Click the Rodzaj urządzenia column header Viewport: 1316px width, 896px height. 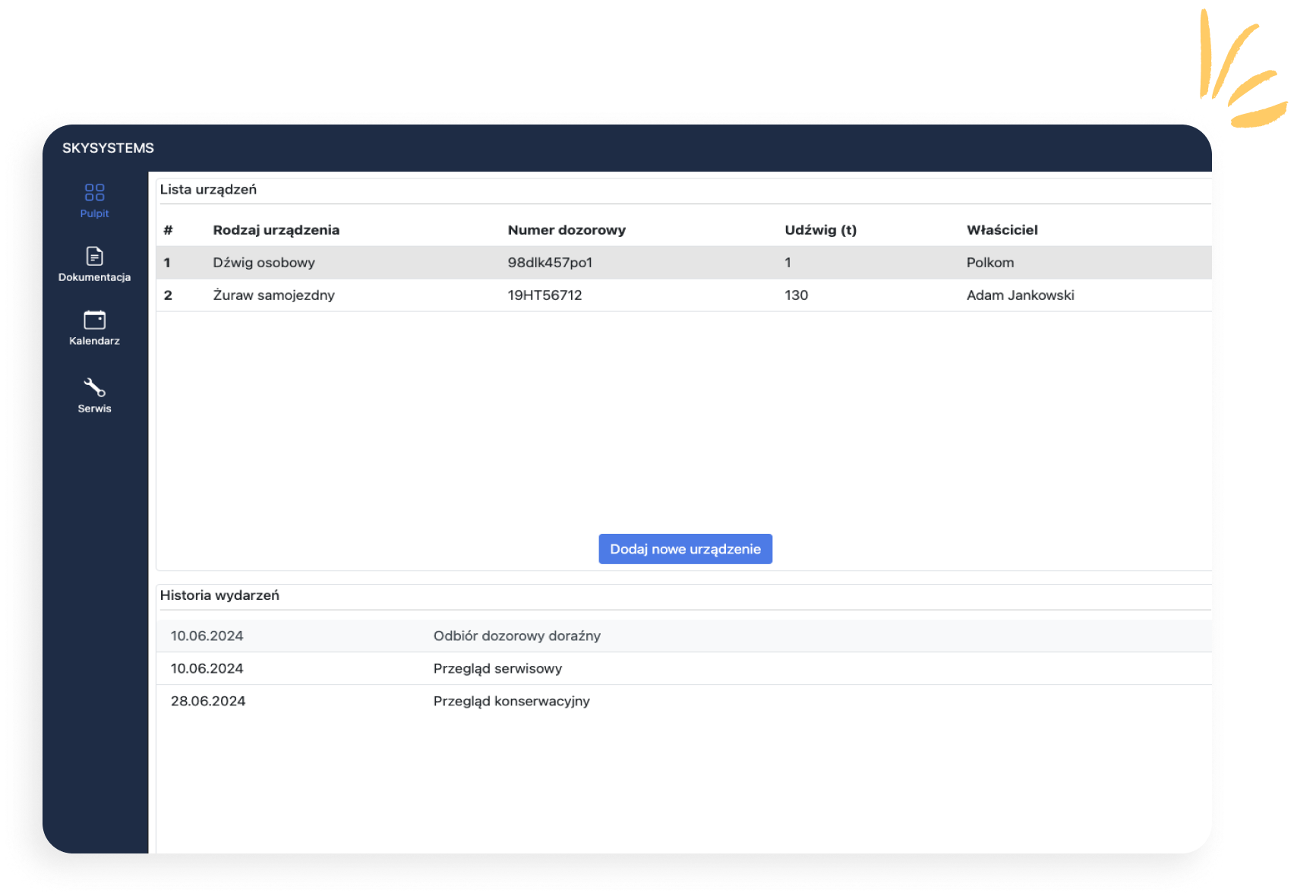(276, 230)
